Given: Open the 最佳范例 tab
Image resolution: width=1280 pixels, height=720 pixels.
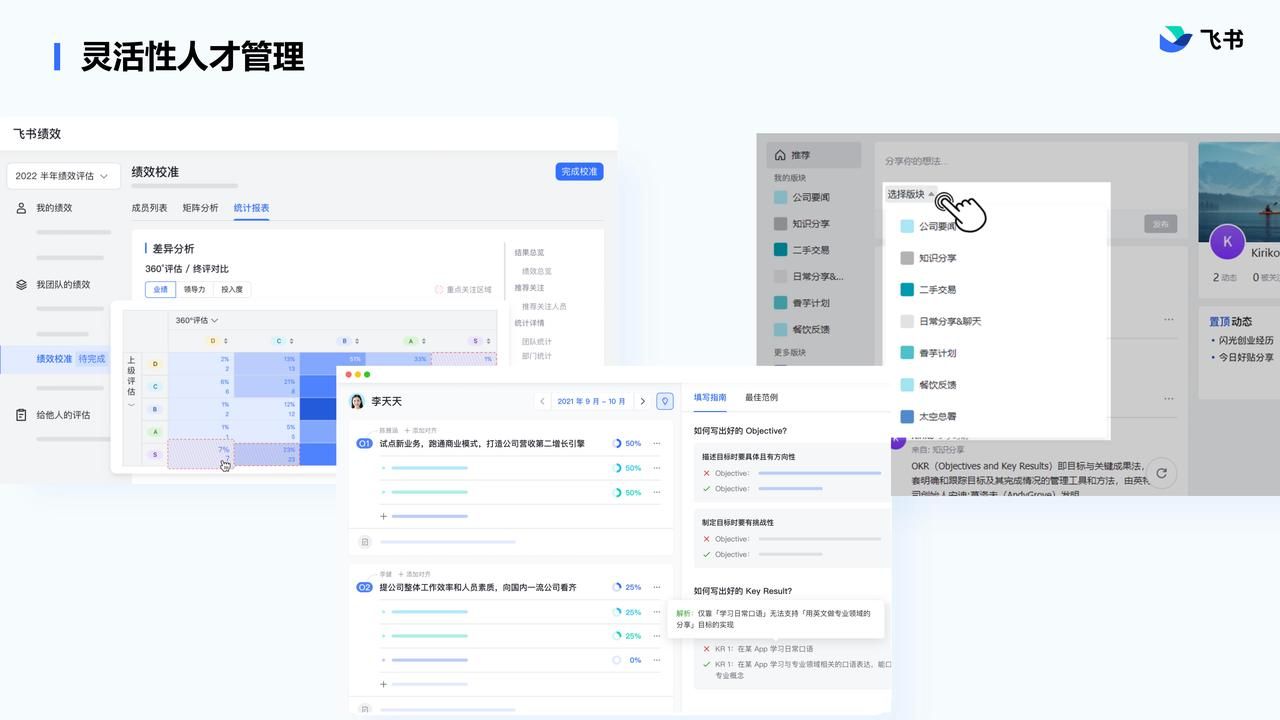Looking at the screenshot, I should (x=761, y=397).
